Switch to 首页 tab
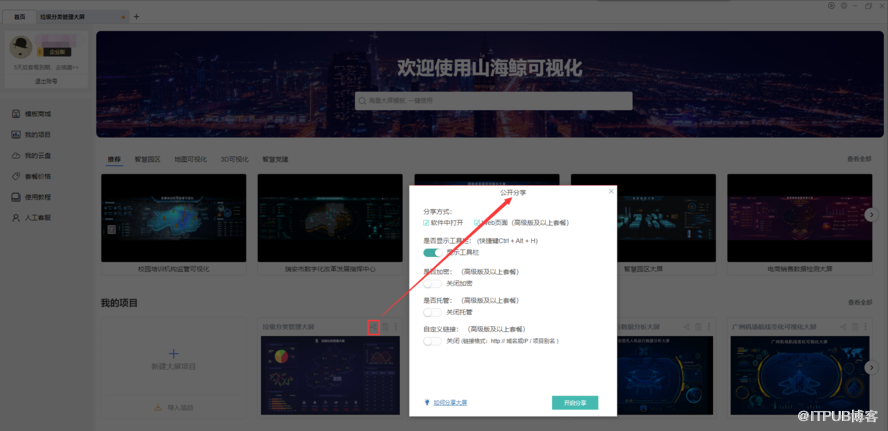Screen dimensions: 888x431 click(20, 17)
